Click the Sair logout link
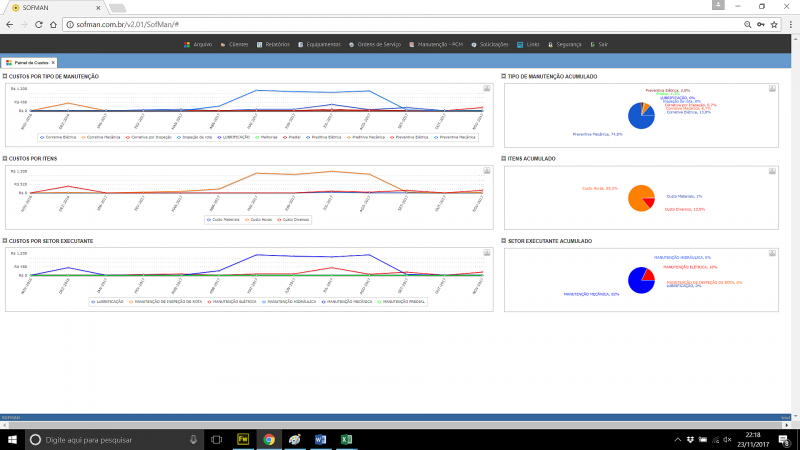This screenshot has width=800, height=450. pyautogui.click(x=601, y=44)
